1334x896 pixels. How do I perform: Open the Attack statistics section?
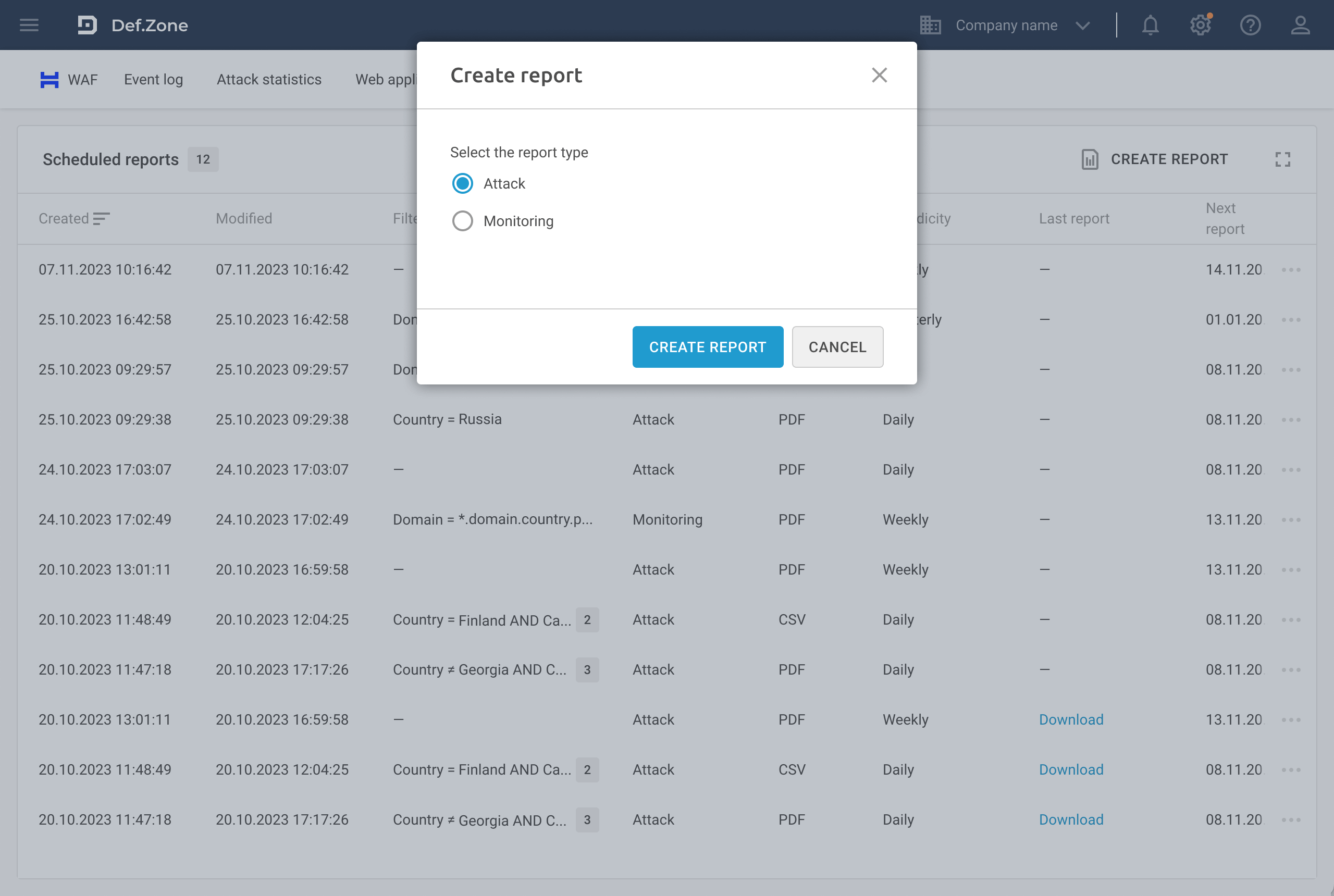click(x=269, y=79)
